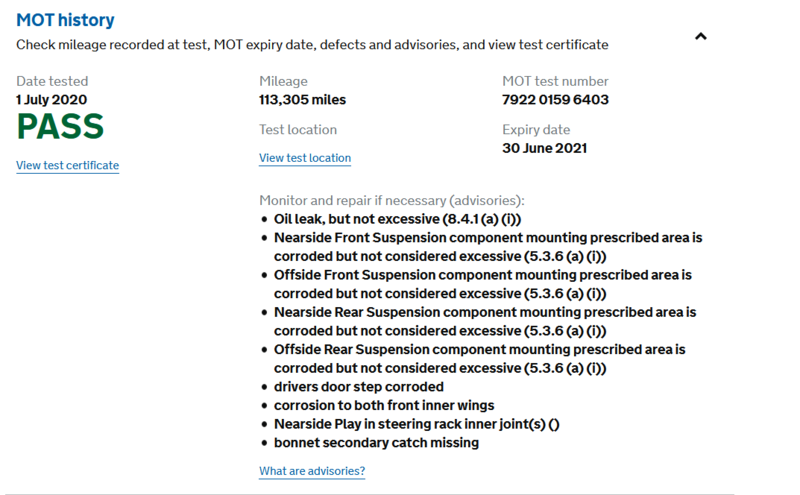Click the green PASS result text
This screenshot has height=495, width=800.
click(60, 127)
